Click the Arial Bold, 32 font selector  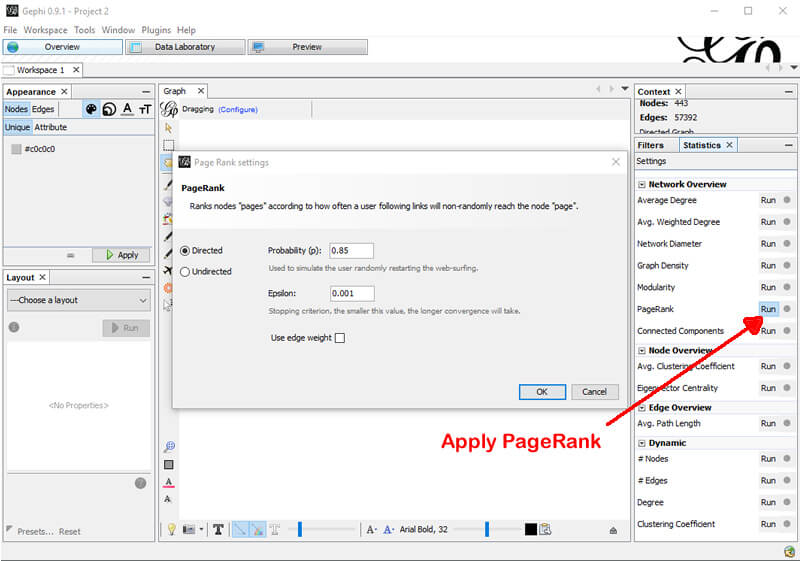click(423, 529)
